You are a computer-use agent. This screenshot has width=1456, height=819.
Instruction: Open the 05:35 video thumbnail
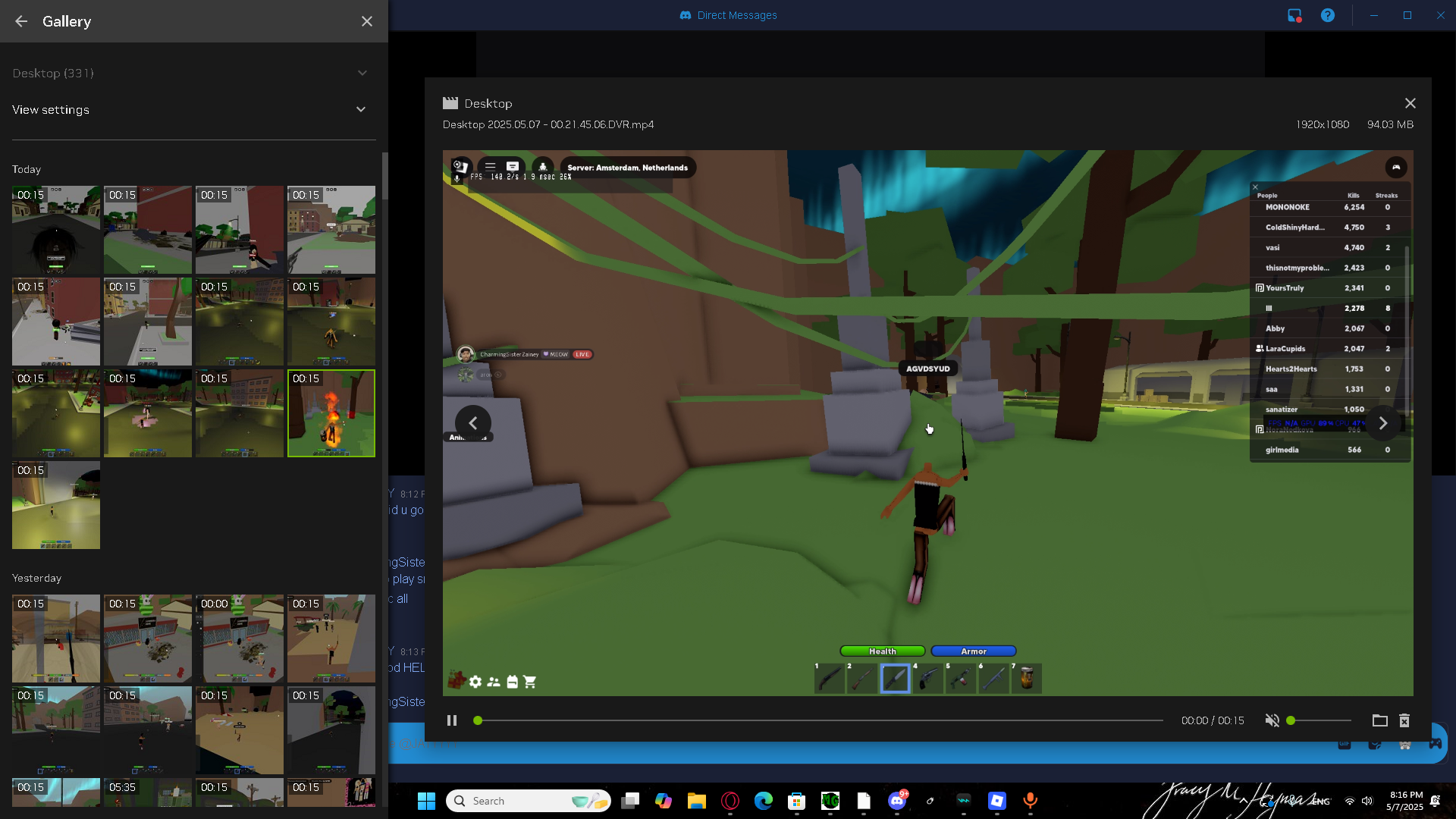[x=148, y=792]
